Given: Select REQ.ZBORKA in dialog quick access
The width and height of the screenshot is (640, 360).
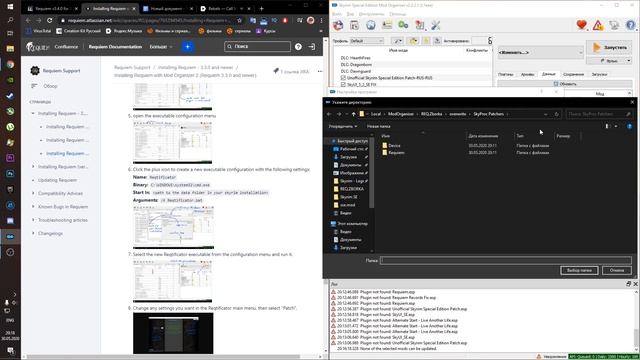Looking at the screenshot, I should pyautogui.click(x=351, y=189).
